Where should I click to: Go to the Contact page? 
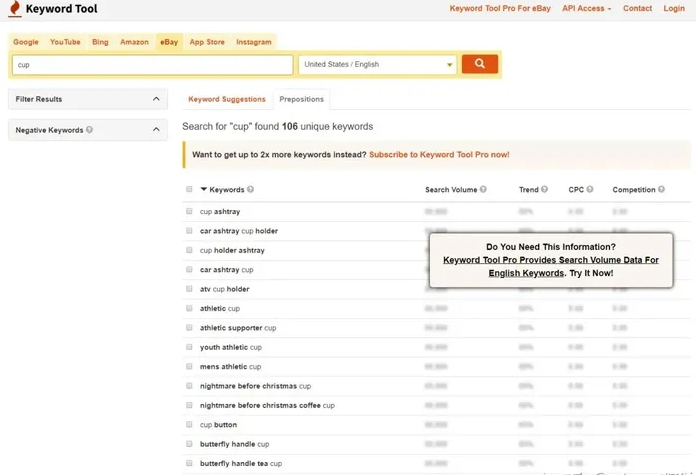[637, 8]
